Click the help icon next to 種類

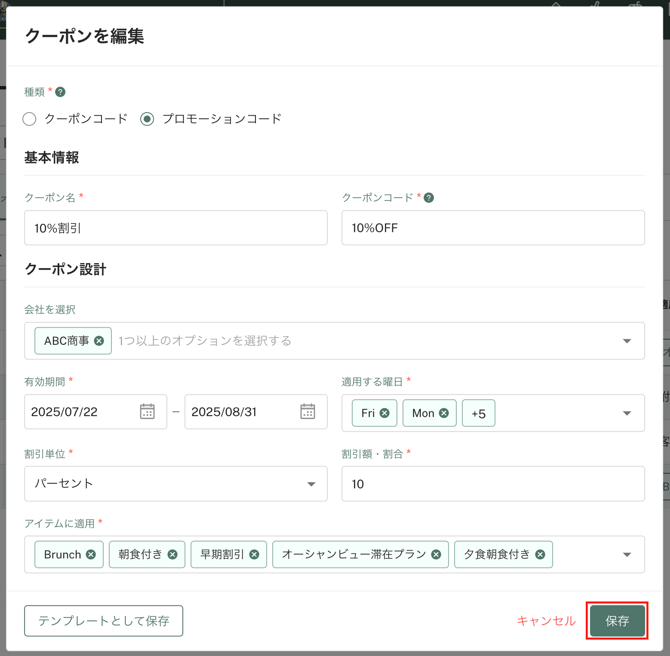(x=60, y=92)
